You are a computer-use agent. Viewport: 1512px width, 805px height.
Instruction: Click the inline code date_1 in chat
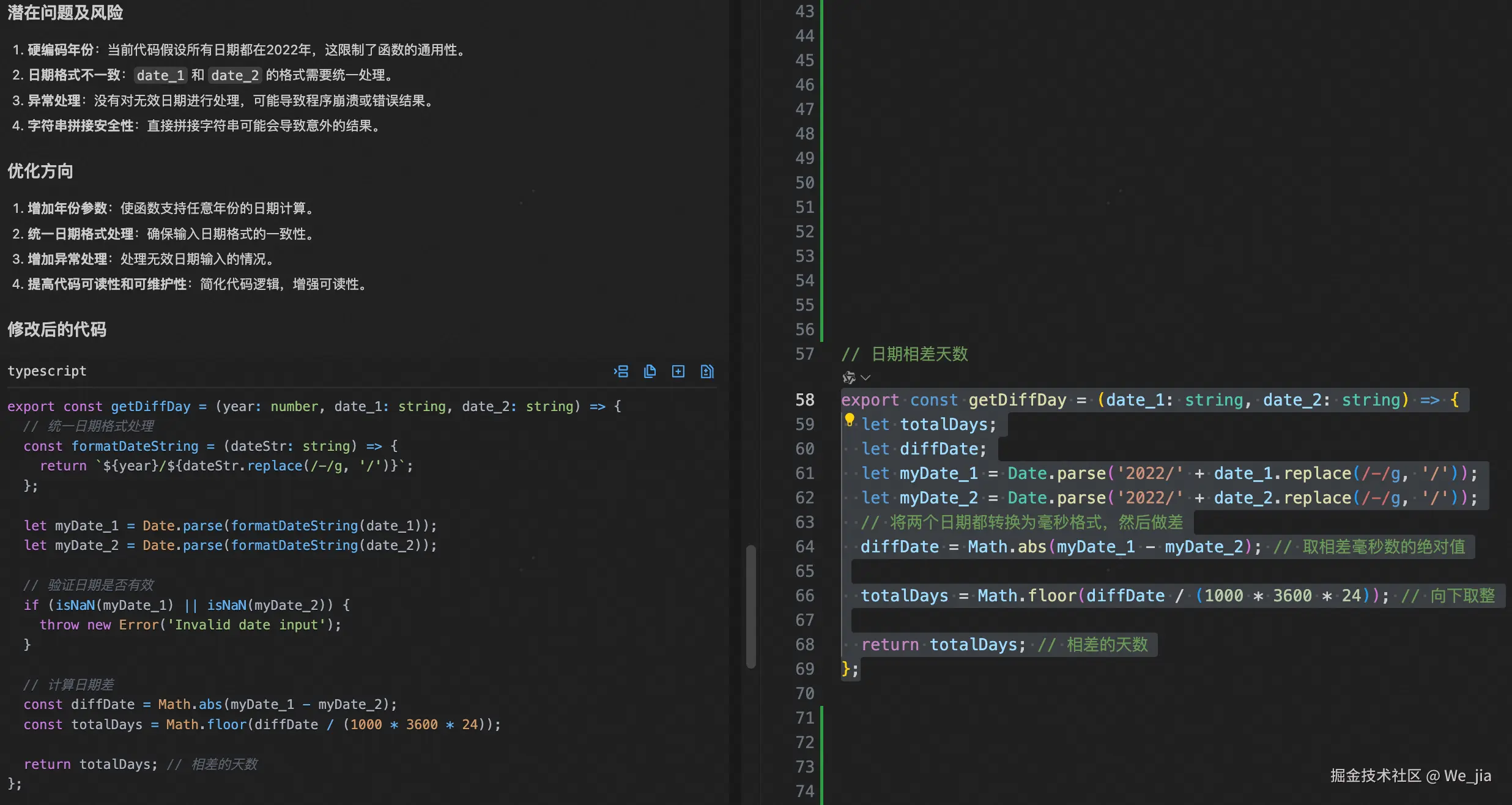click(160, 75)
